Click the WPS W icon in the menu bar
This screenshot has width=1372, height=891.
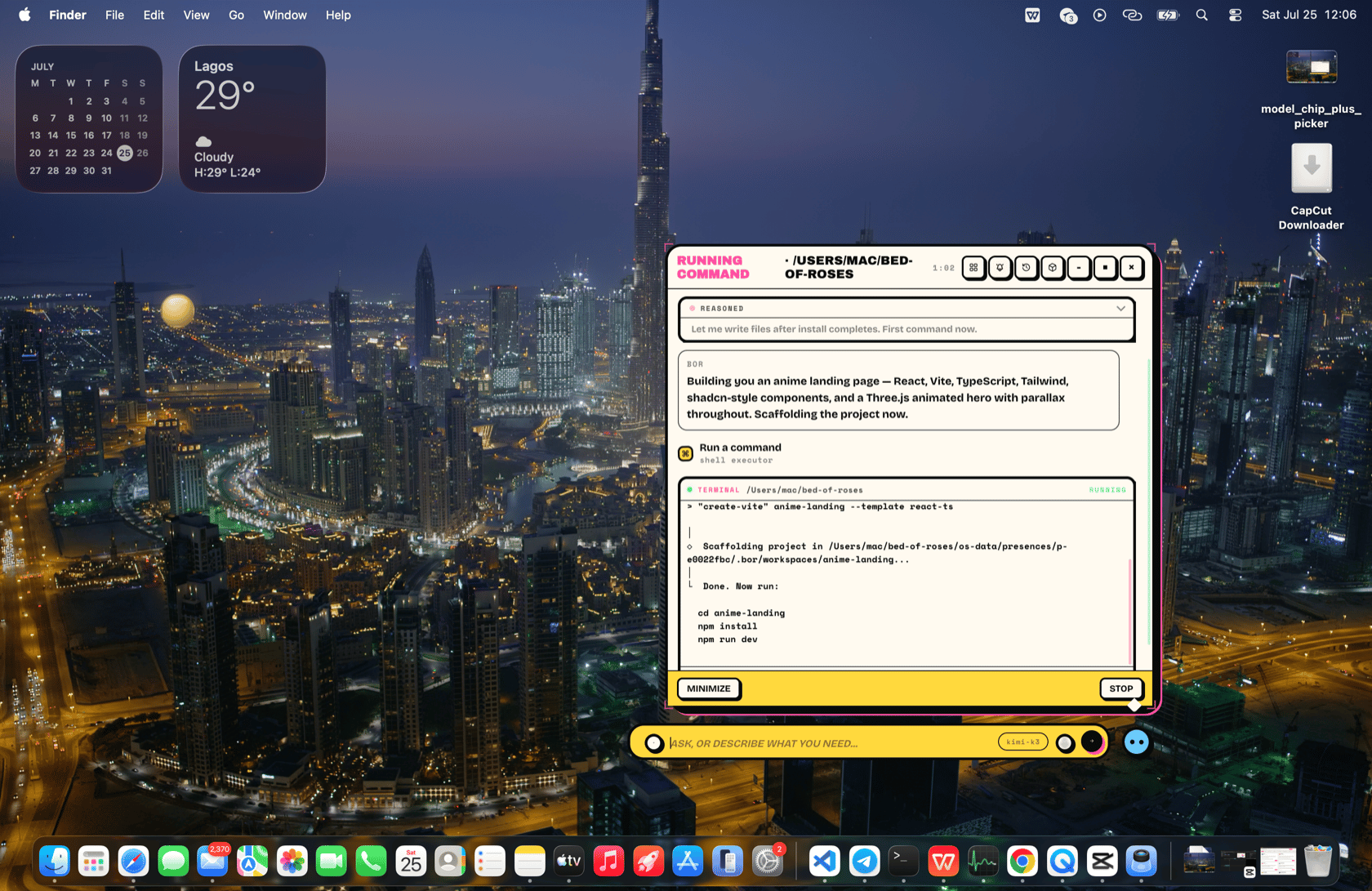tap(1032, 15)
